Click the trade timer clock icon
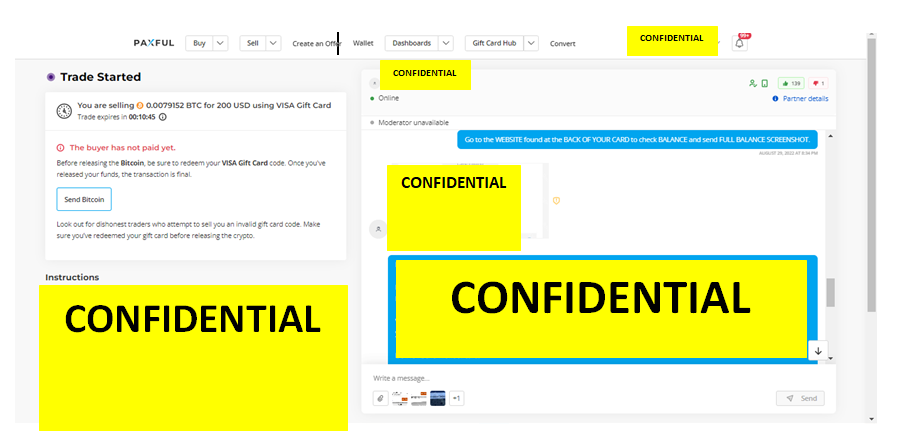 coord(64,111)
